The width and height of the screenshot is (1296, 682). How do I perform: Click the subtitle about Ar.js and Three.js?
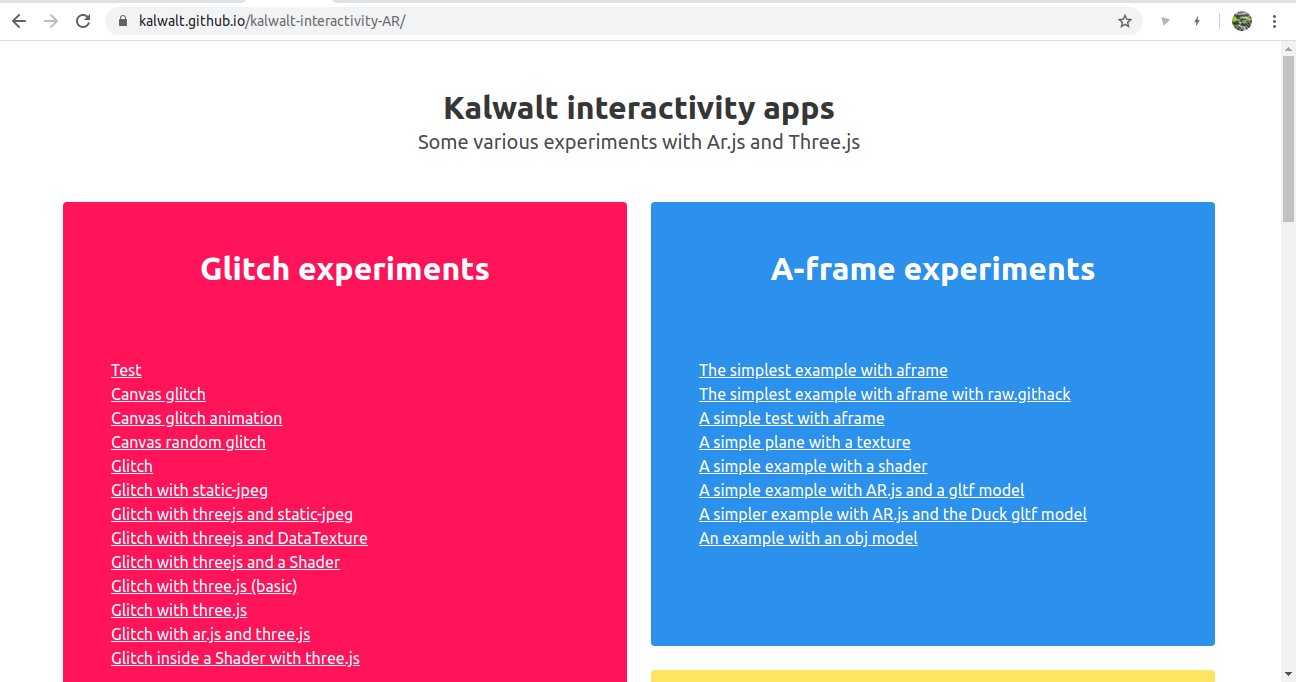(x=639, y=142)
